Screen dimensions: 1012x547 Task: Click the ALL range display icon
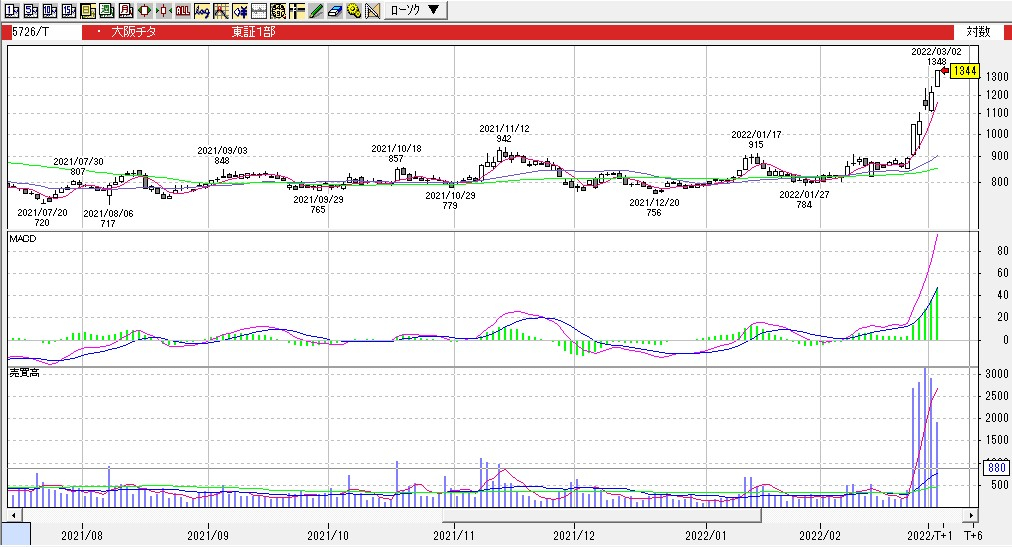pyautogui.click(x=183, y=10)
